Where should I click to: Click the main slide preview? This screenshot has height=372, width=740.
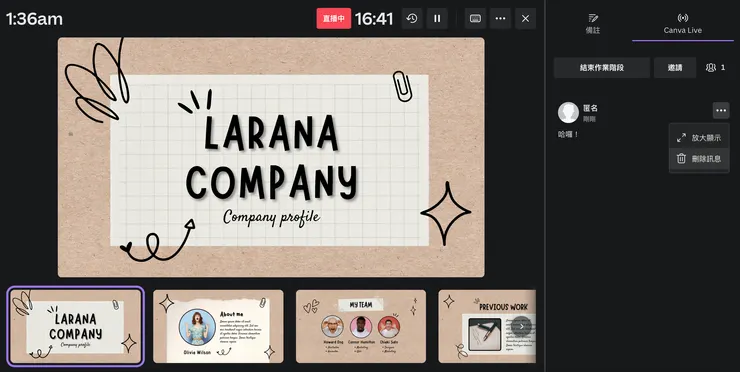tap(271, 157)
